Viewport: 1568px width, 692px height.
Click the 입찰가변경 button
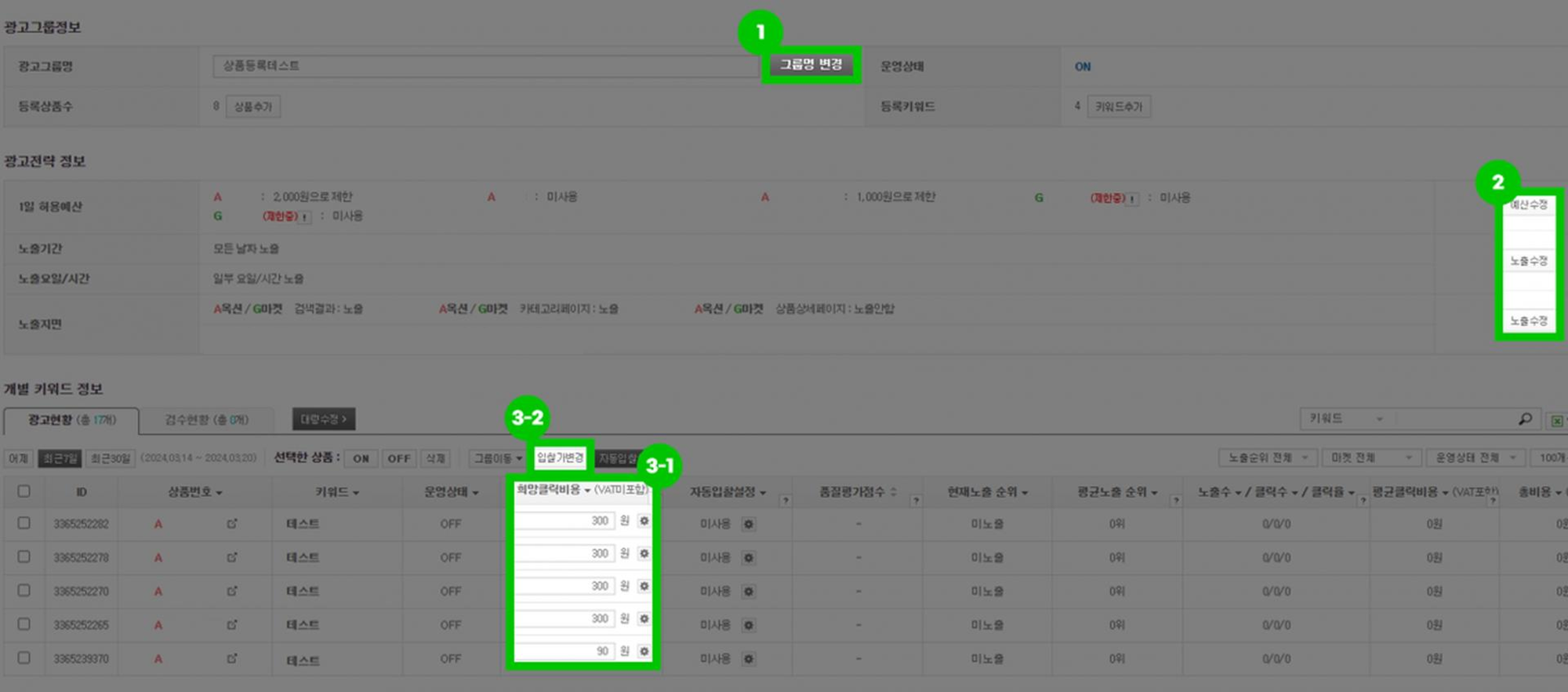point(560,458)
